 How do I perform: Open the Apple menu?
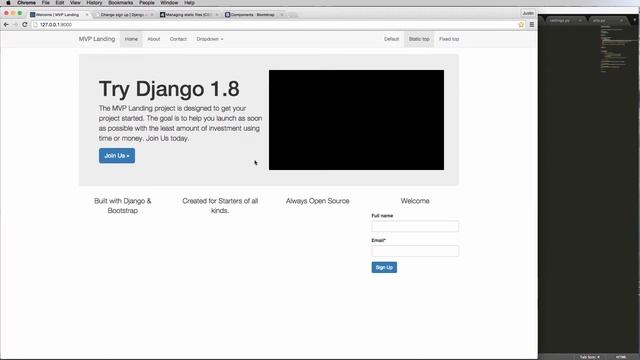click(8, 2)
